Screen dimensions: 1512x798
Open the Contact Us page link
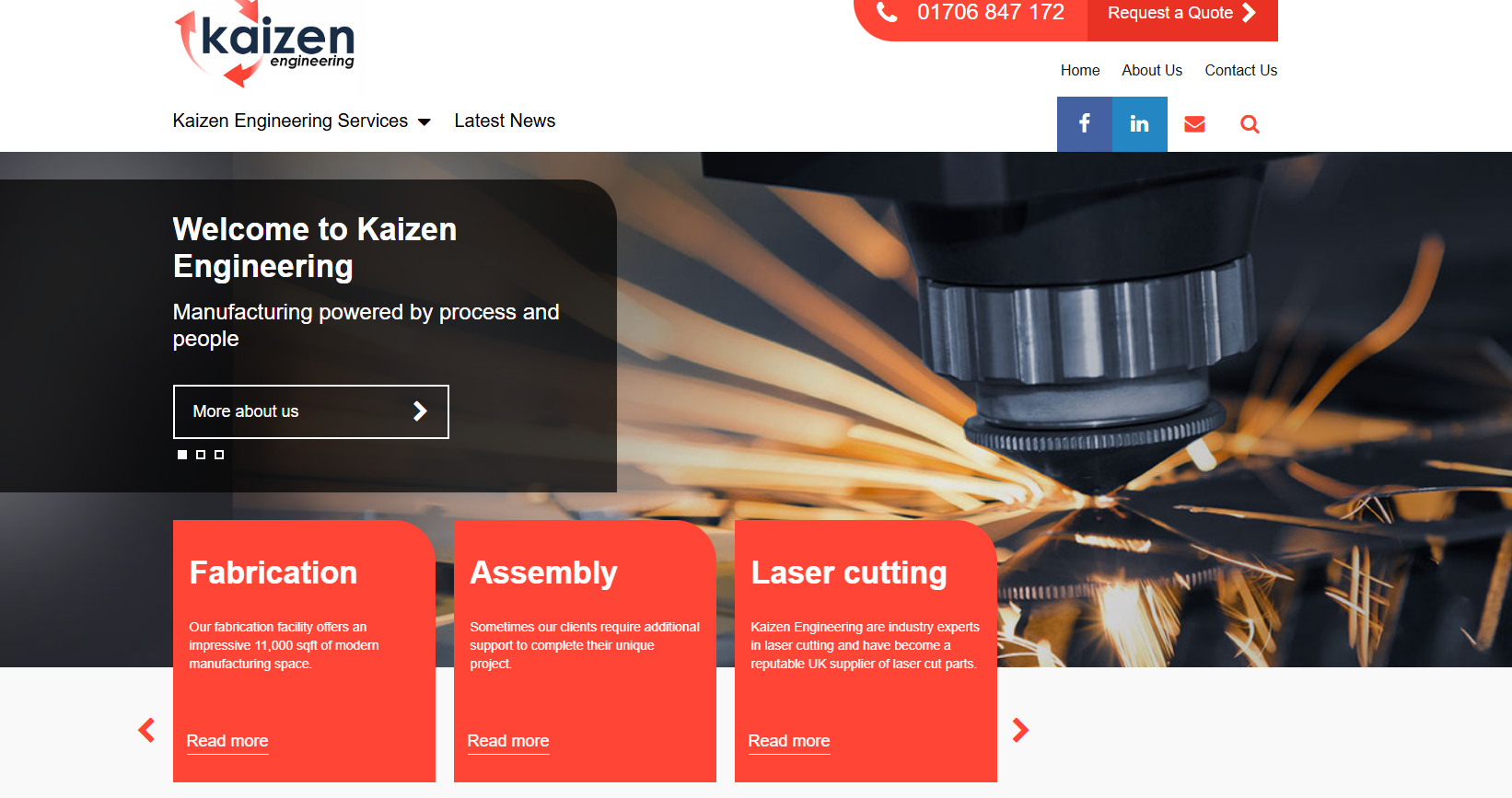click(1240, 71)
